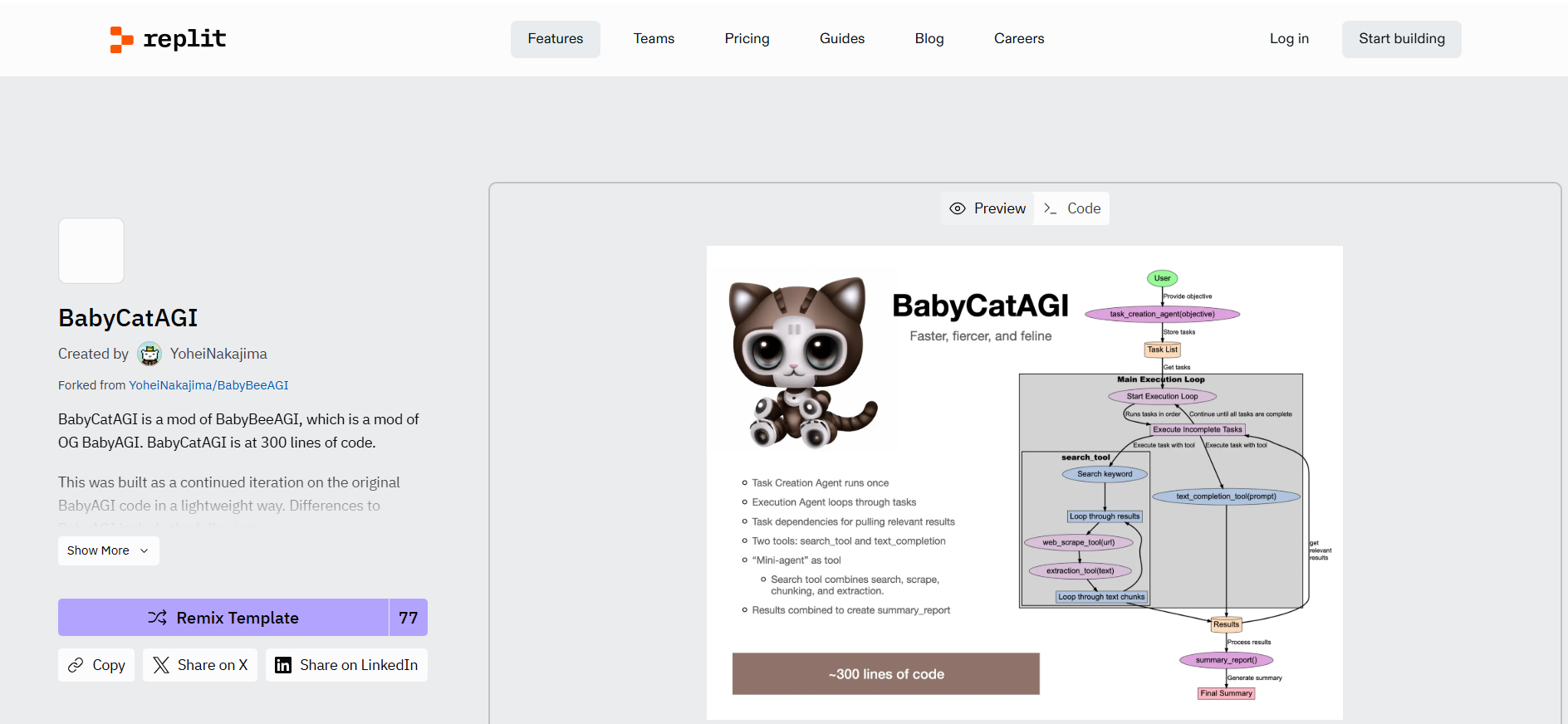Click the chain link icon beside Copy
Image resolution: width=1568 pixels, height=724 pixels.
pos(76,665)
